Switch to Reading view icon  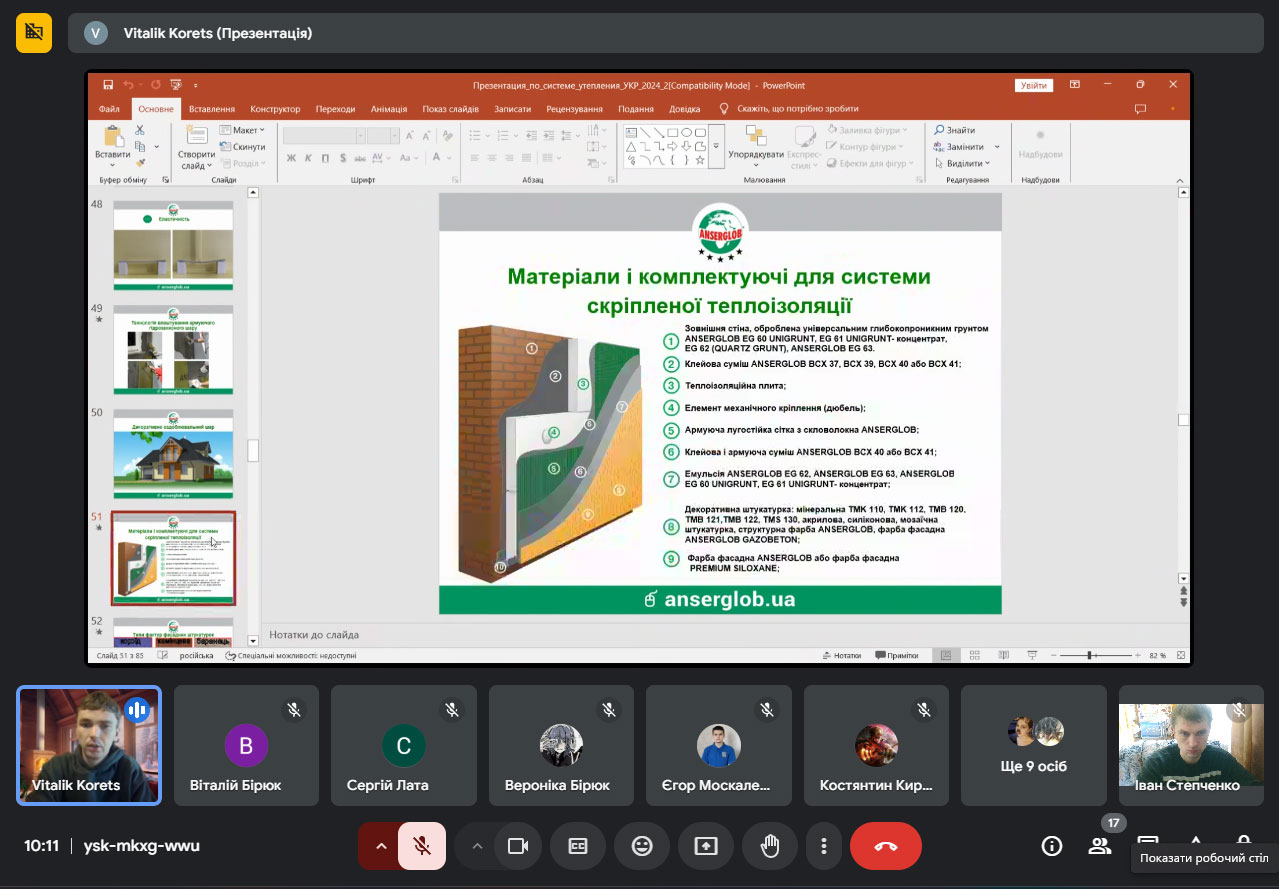pyautogui.click(x=1002, y=656)
